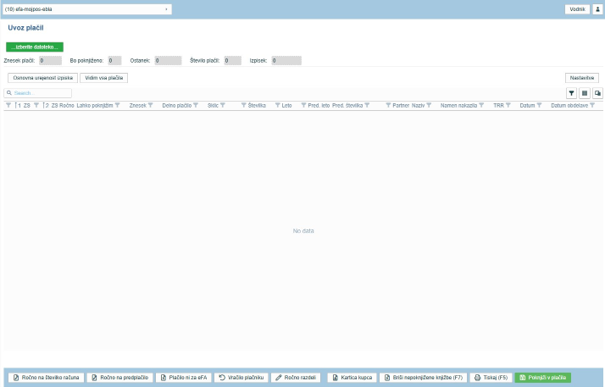
Task: Click the Sklic column filter icon
Action: [x=223, y=105]
